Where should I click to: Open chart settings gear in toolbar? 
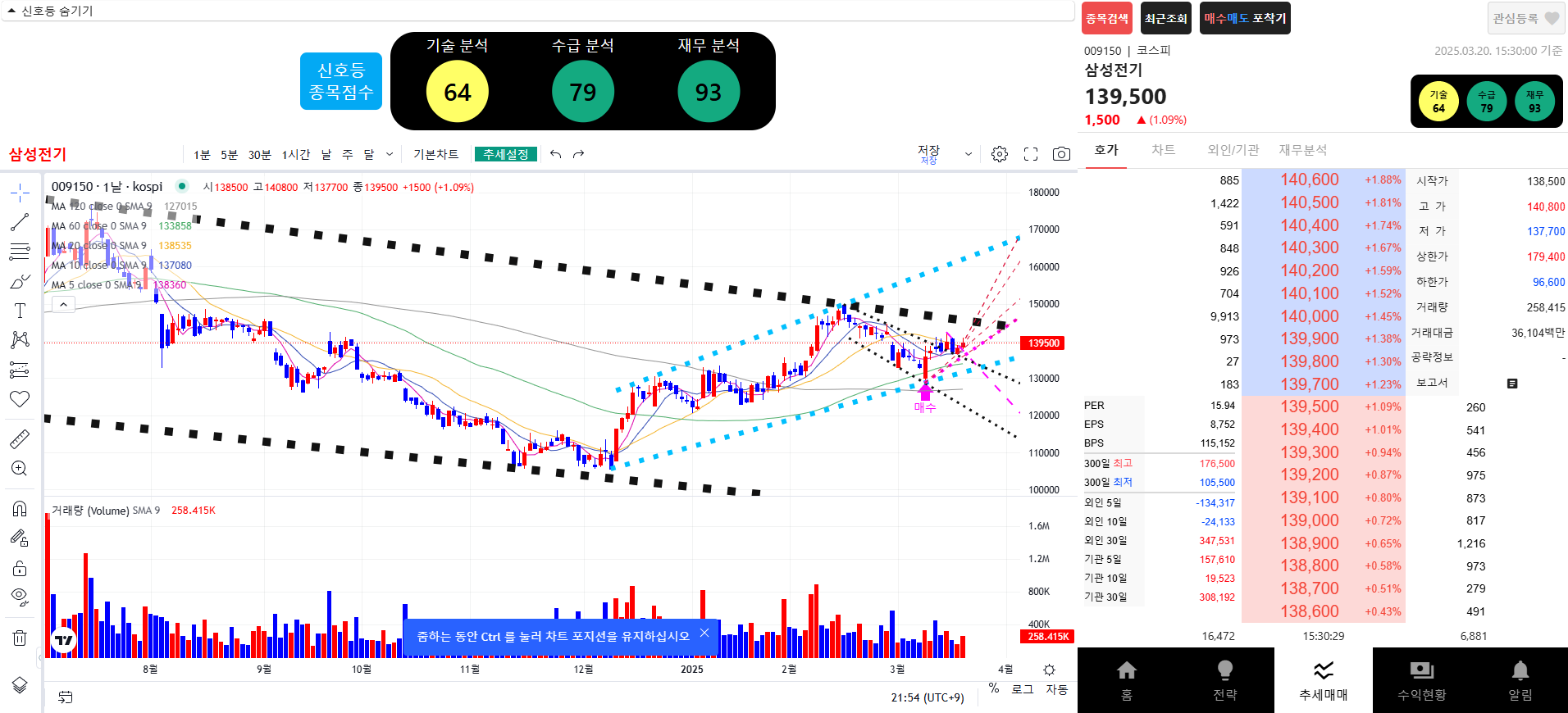(x=1000, y=154)
